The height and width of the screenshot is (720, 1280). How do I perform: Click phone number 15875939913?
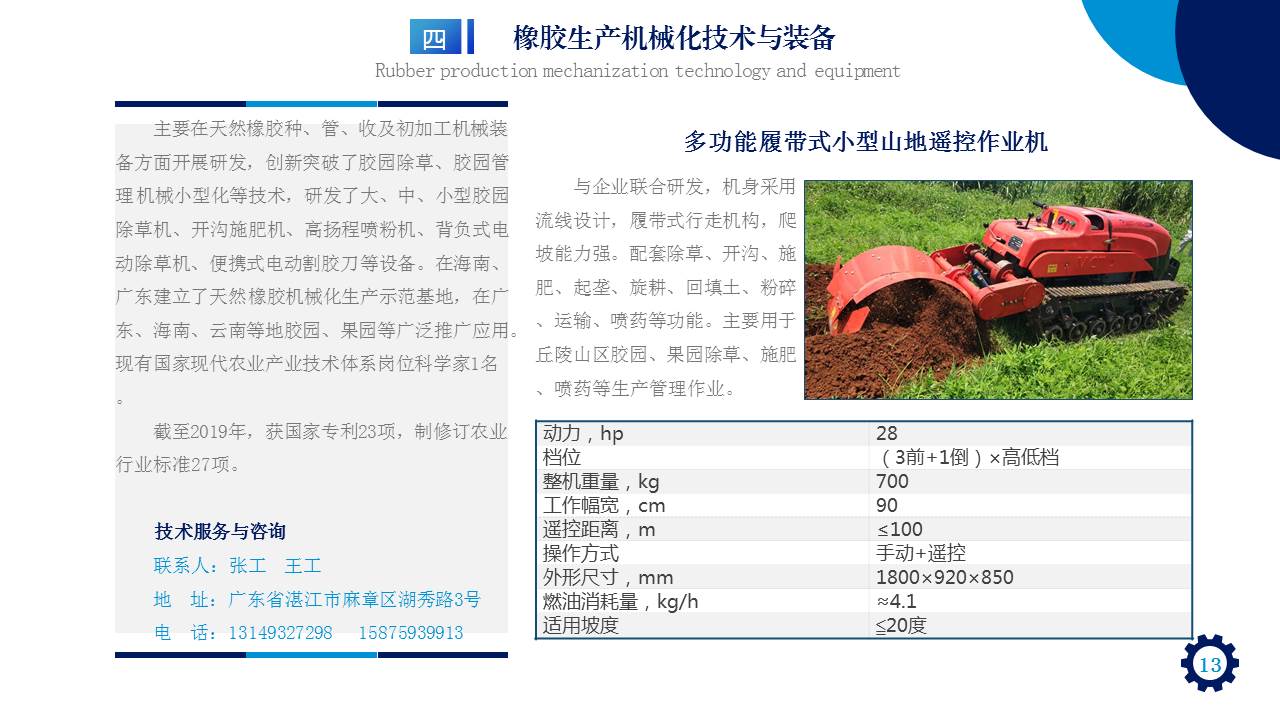pos(411,633)
